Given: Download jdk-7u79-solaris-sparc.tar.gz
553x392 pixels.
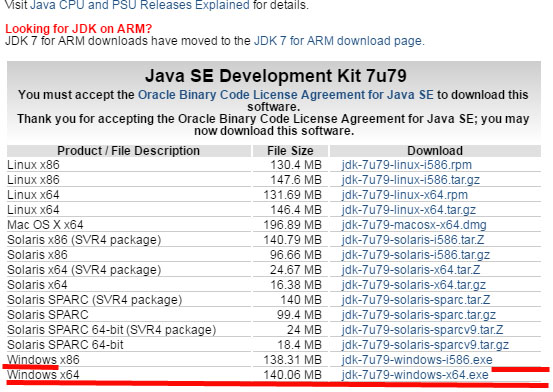Looking at the screenshot, I should tap(419, 315).
